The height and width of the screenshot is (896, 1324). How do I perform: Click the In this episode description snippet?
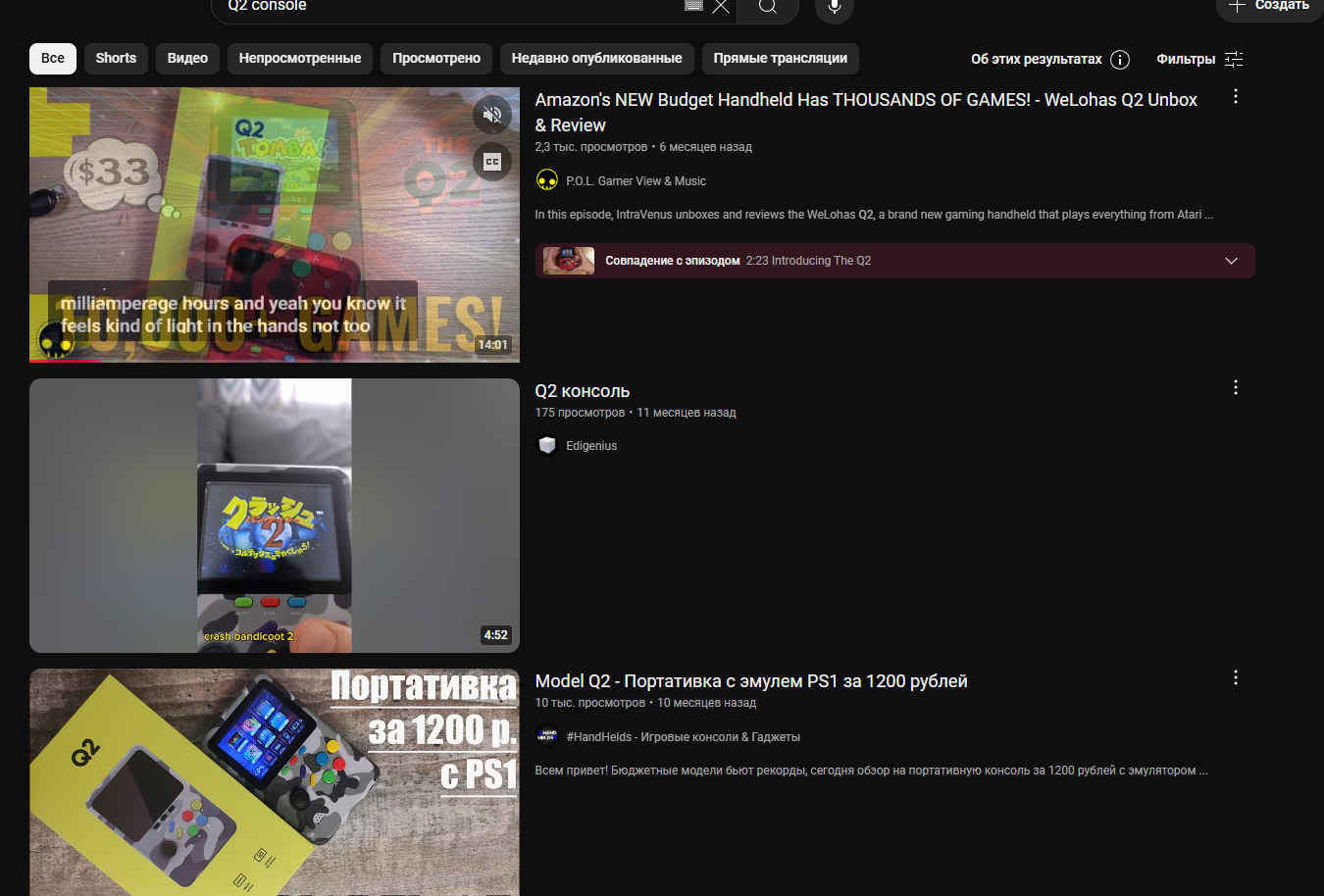pyautogui.click(x=874, y=215)
